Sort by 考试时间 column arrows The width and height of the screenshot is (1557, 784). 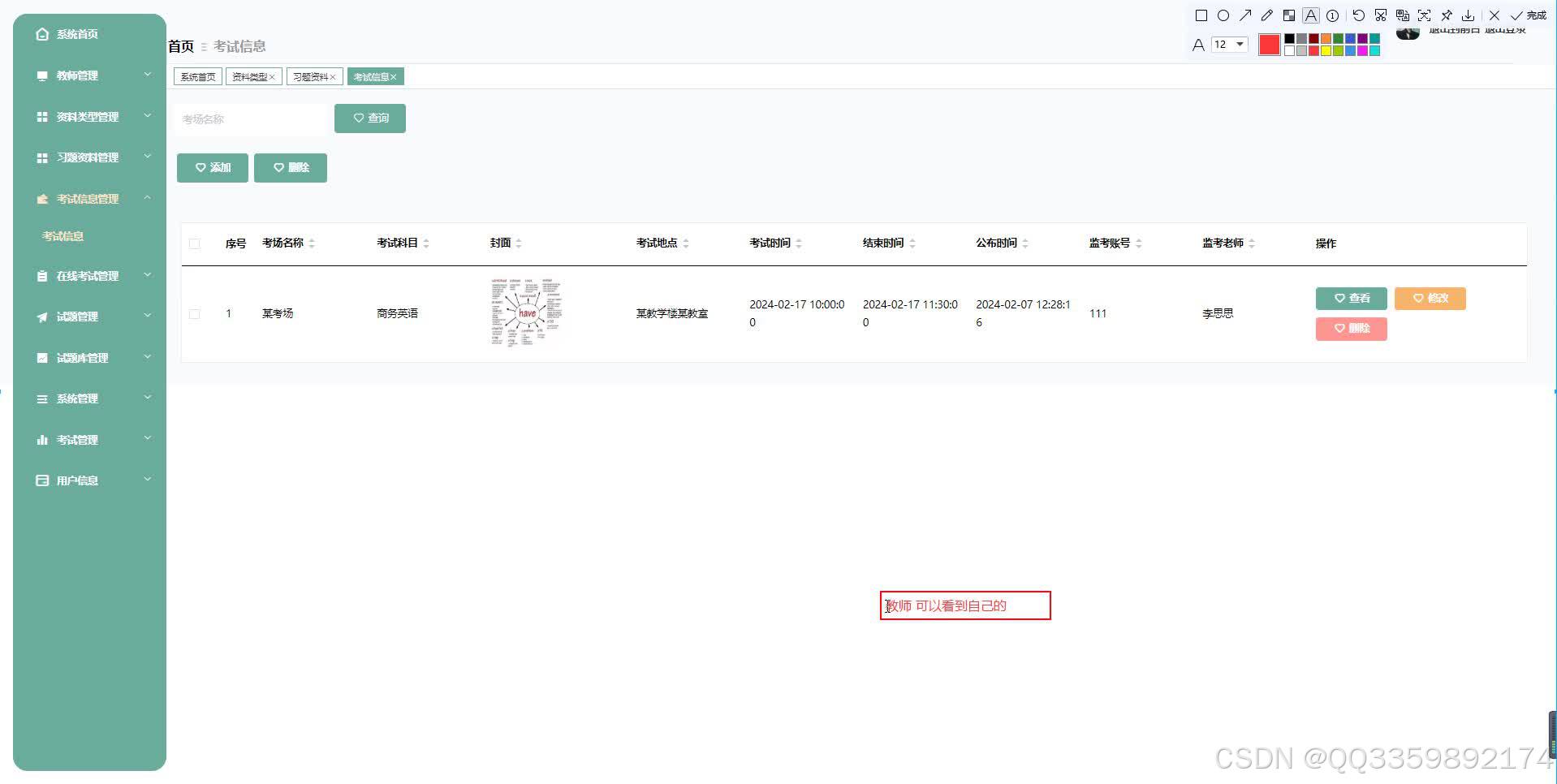click(x=799, y=243)
